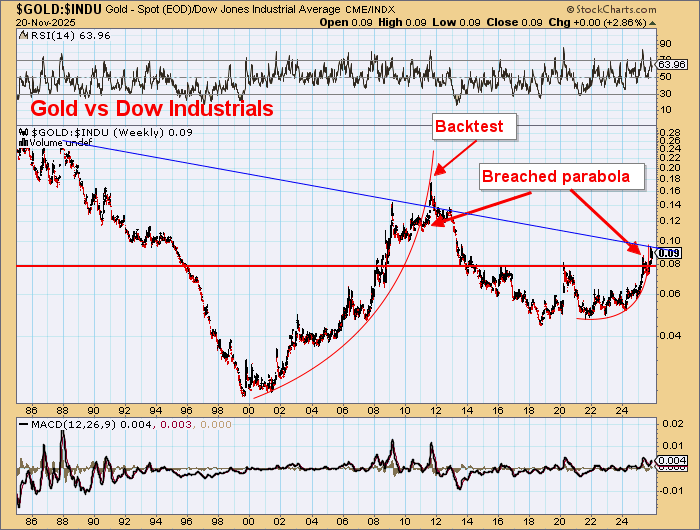Click year 06 on the MACD panel's bottom axis

click(x=342, y=522)
